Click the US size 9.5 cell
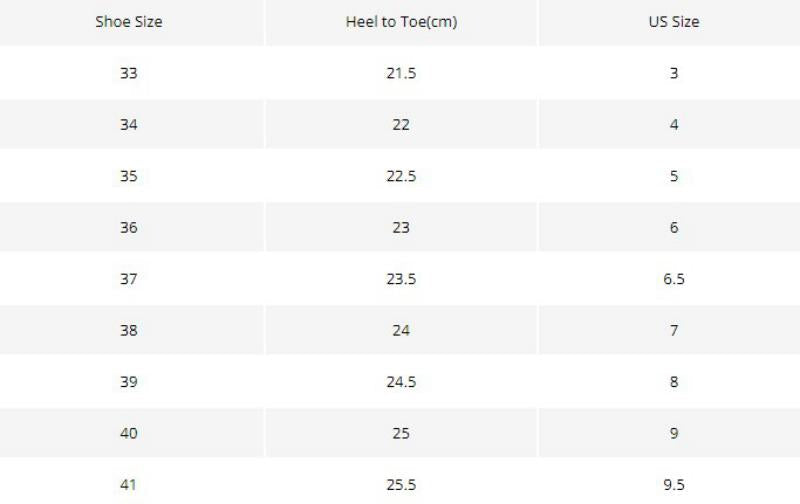 pos(674,485)
